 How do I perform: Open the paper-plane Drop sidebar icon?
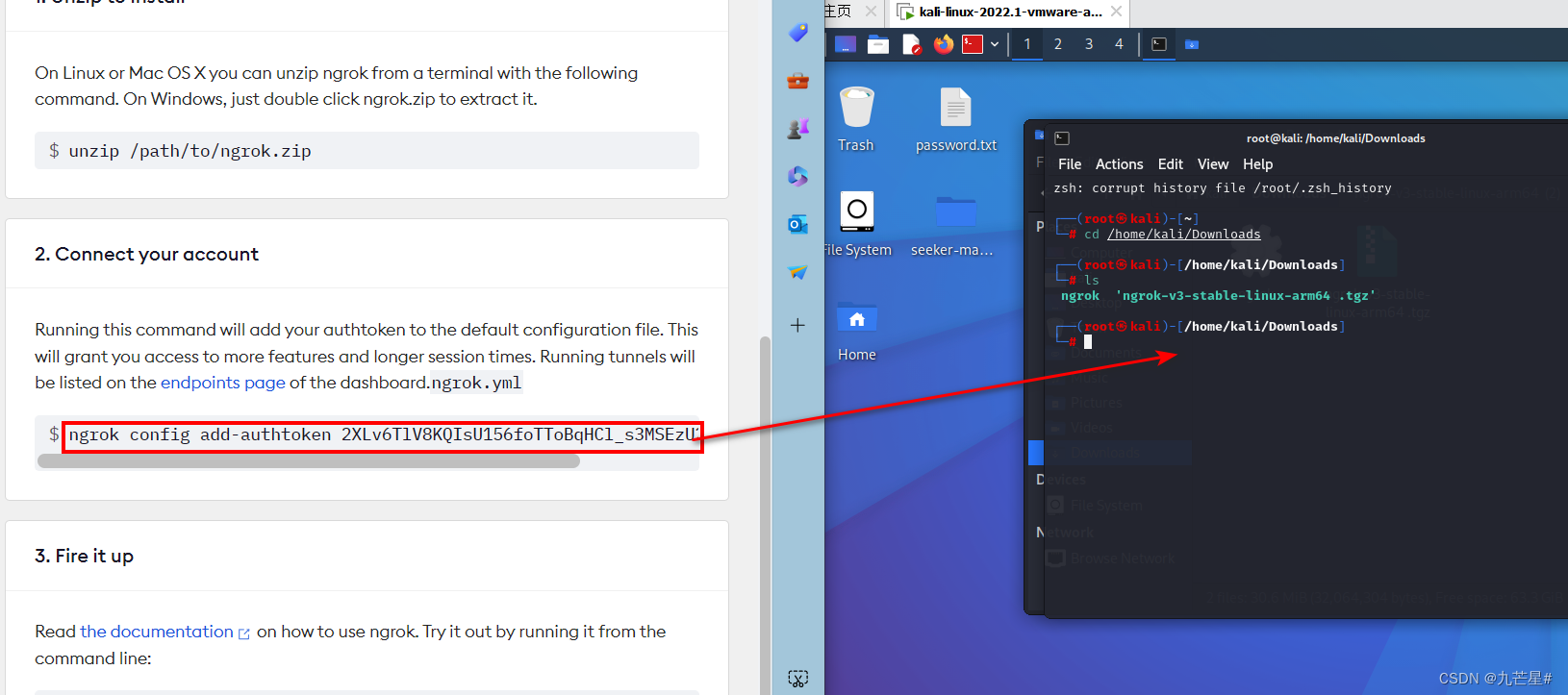[797, 273]
